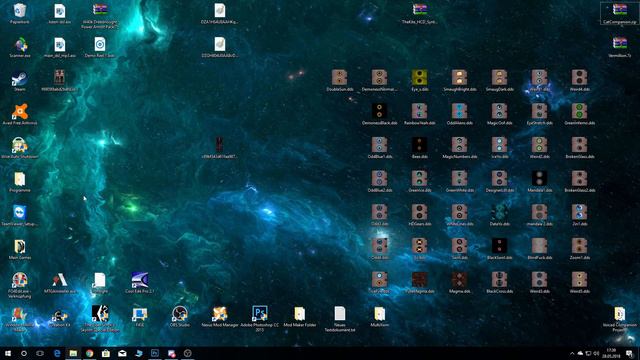Open the Papierkorb recycle bin

coord(20,13)
